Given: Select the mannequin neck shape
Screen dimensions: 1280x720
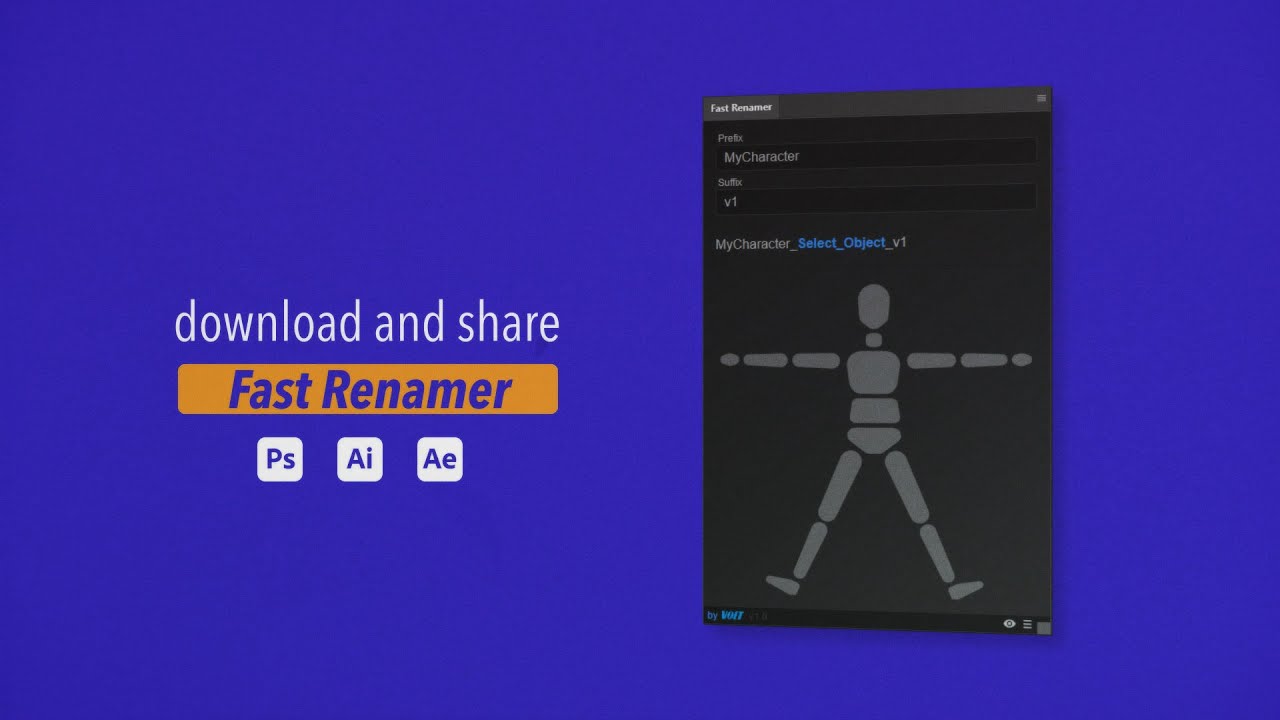Looking at the screenshot, I should [874, 340].
